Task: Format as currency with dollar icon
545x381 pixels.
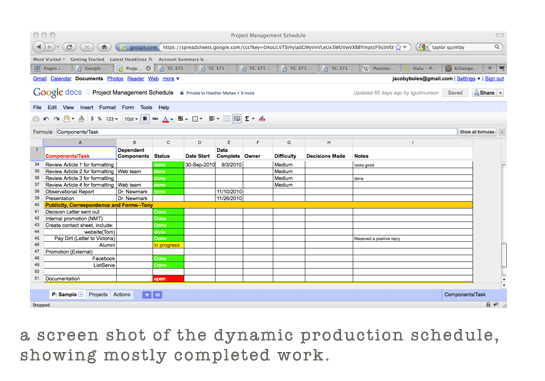Action: [x=92, y=119]
